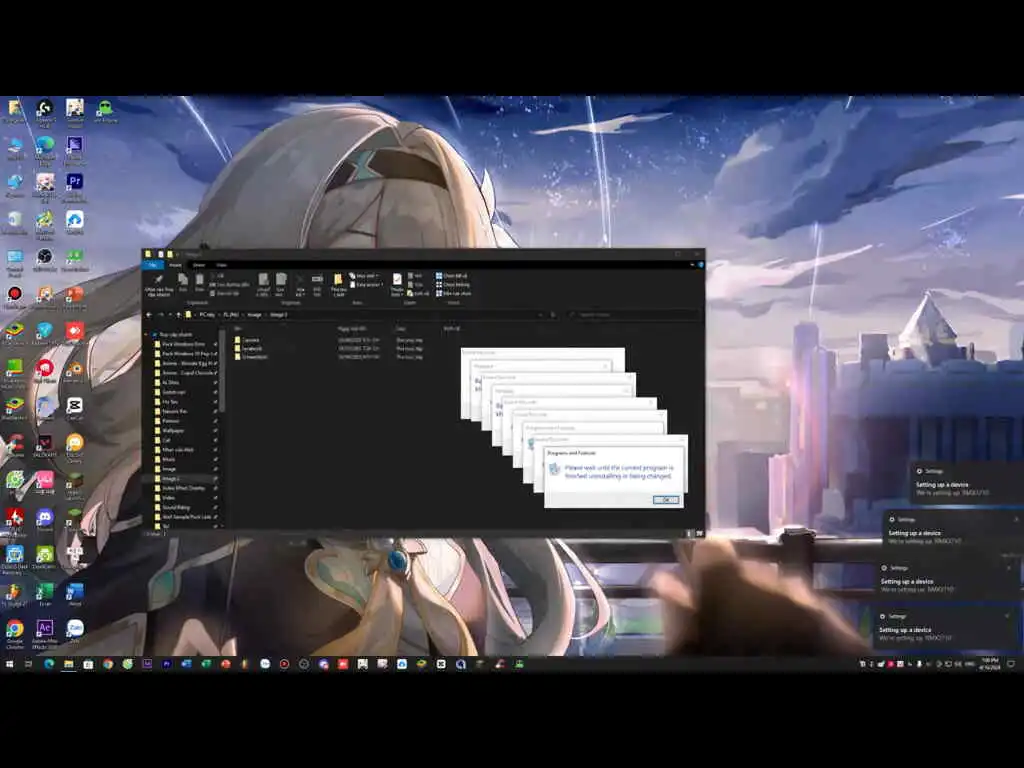Screen dimensions: 1024x768
Task: Switch to the View ribbon tab
Action: pyautogui.click(x=221, y=265)
